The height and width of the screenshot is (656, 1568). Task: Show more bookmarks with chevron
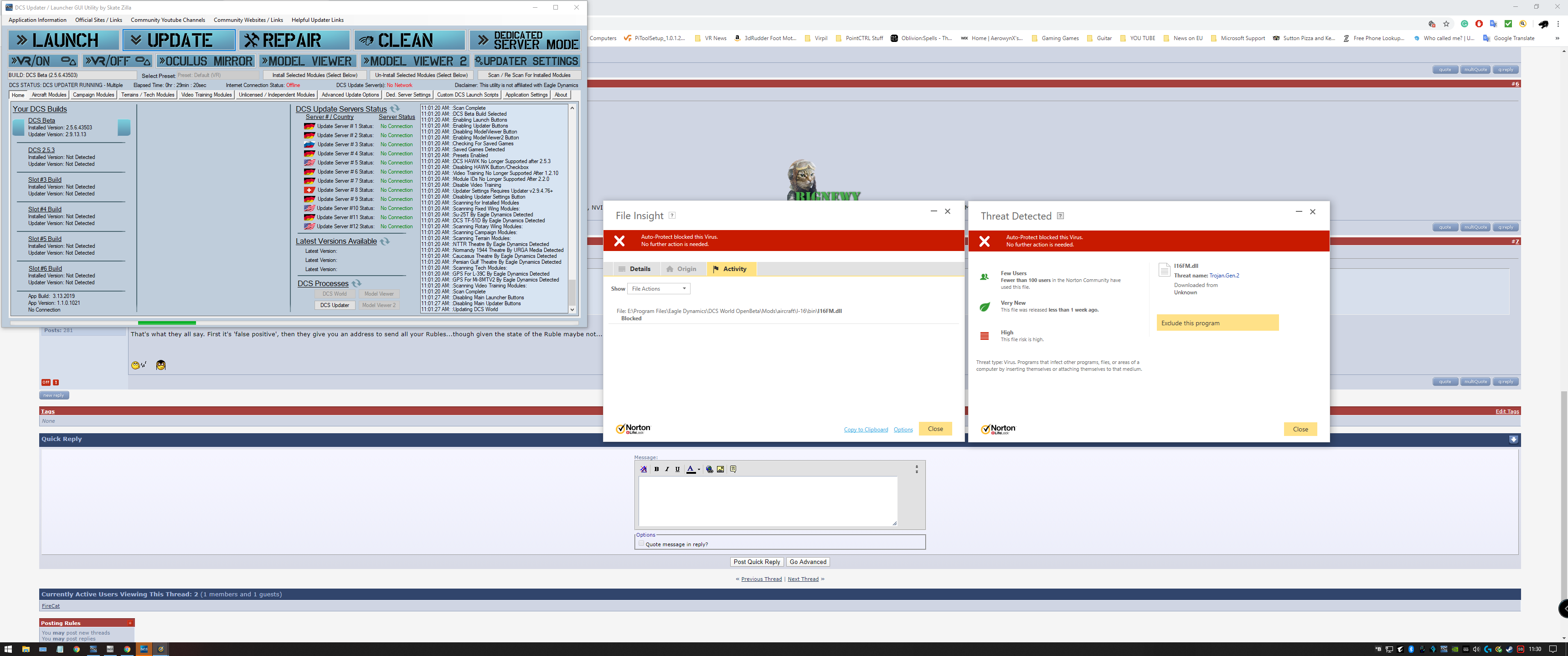[1557, 38]
